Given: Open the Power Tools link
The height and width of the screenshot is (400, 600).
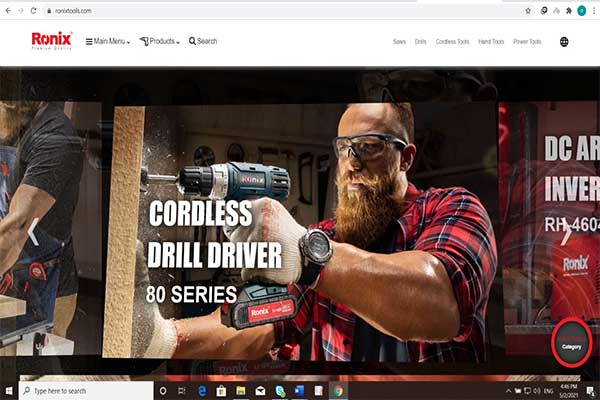Looking at the screenshot, I should point(527,41).
